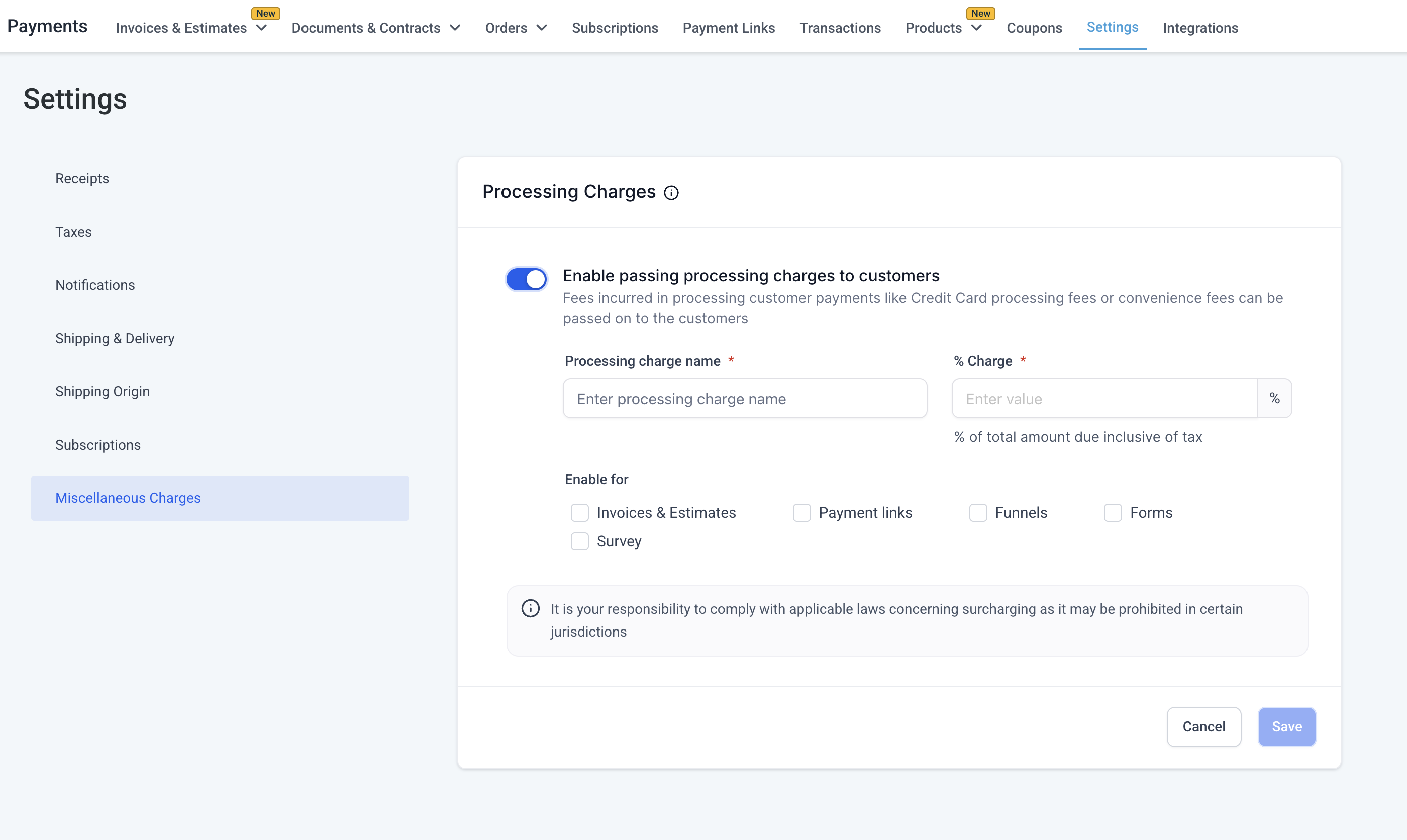Click the percent symbol addon
The height and width of the screenshot is (840, 1407).
tap(1274, 398)
